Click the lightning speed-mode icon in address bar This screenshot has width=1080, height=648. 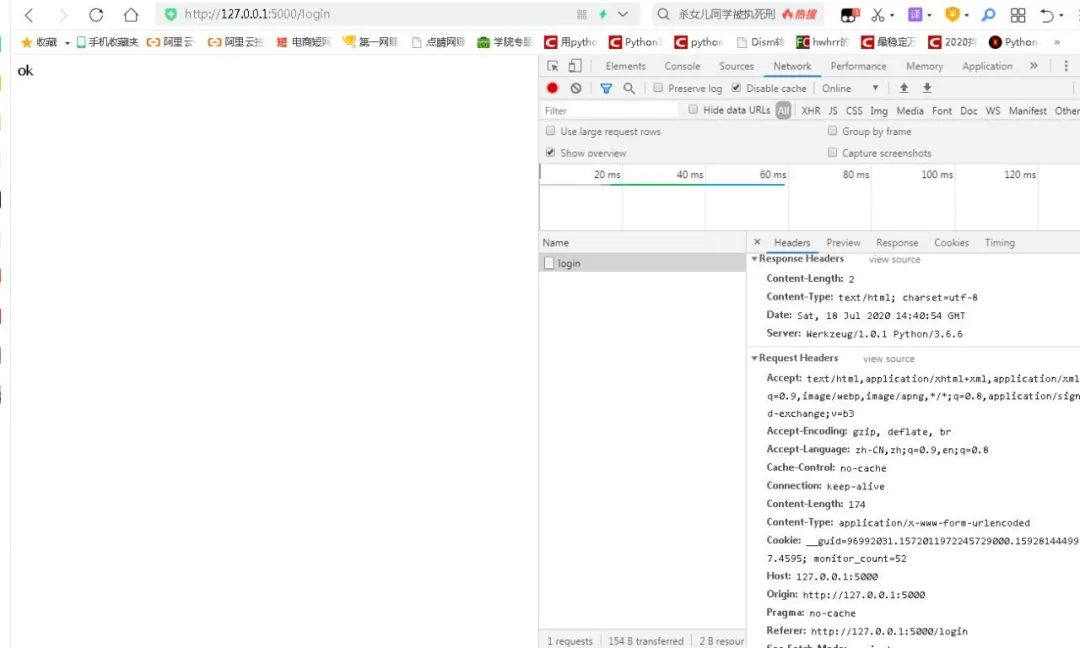pos(603,14)
